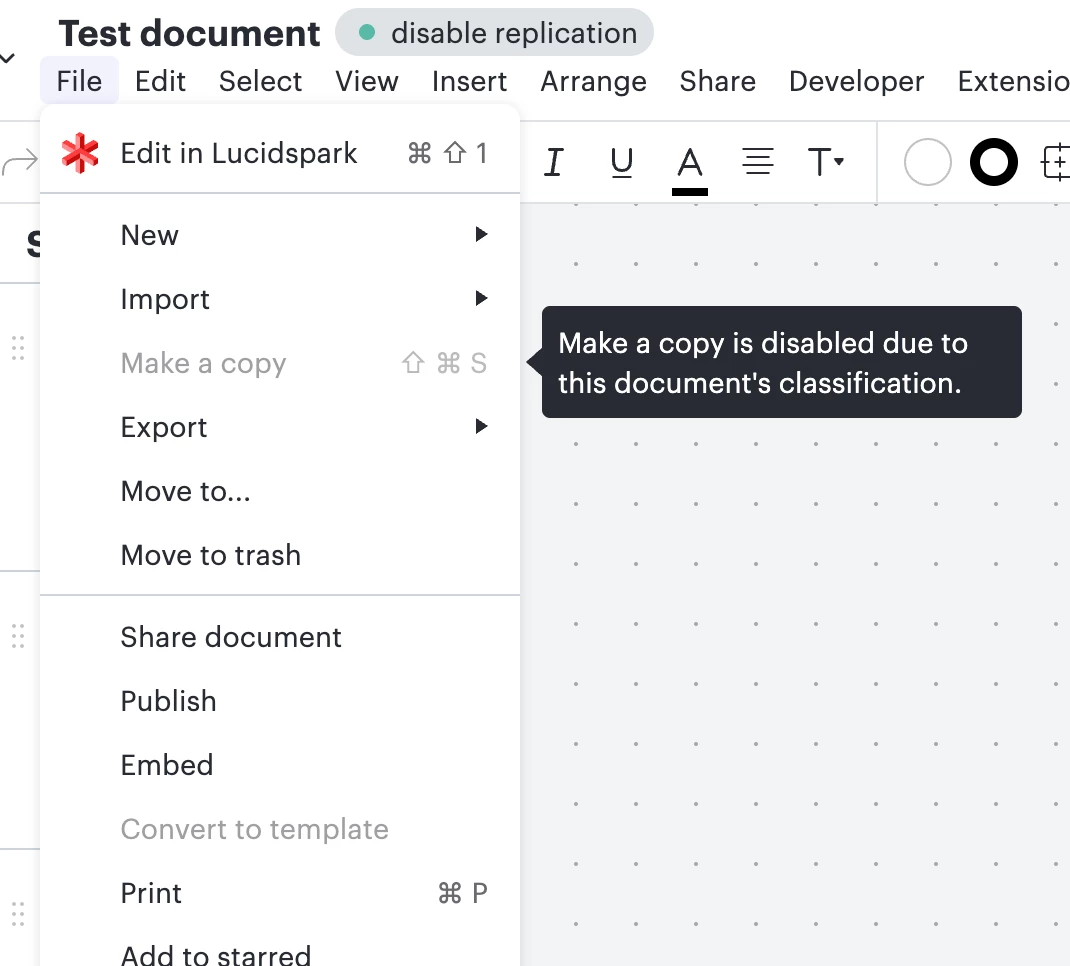Screen dimensions: 1070x966
Task: Open the Select menu
Action: tap(260, 81)
